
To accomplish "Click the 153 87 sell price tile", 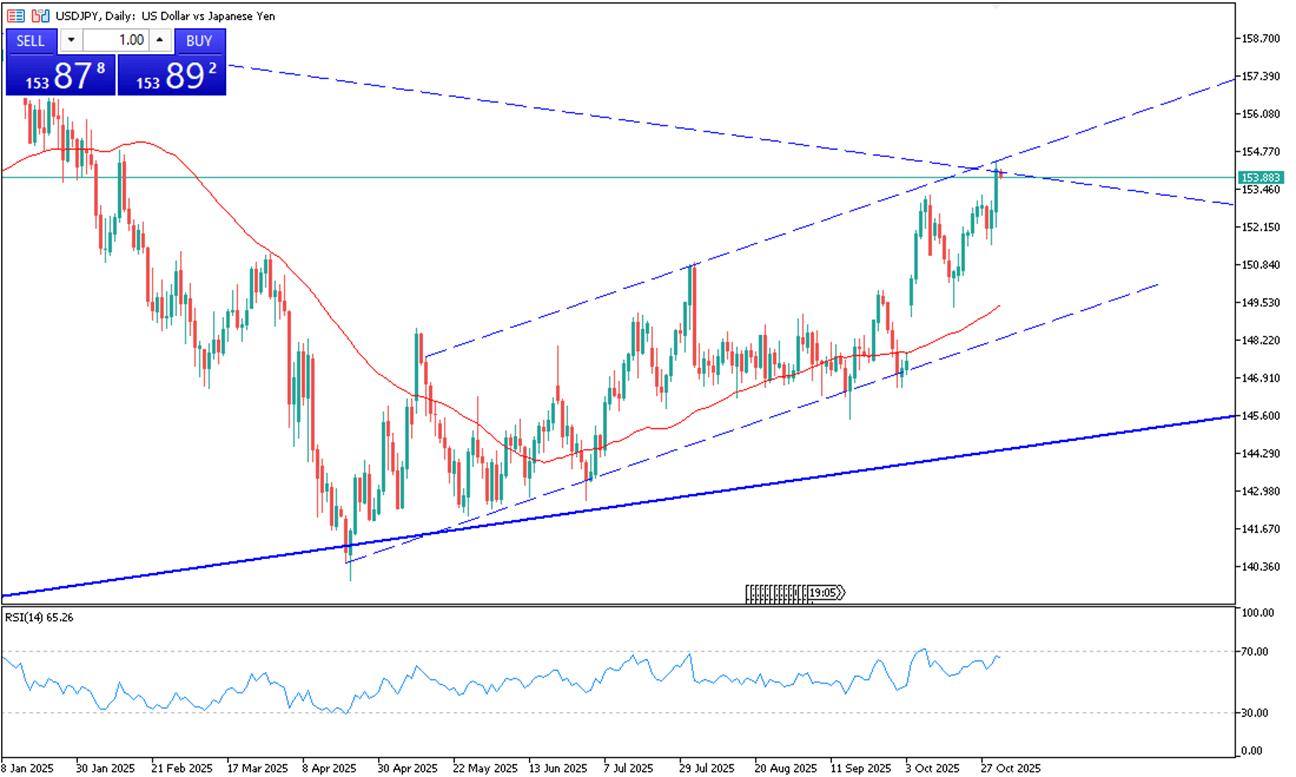I will (59, 75).
